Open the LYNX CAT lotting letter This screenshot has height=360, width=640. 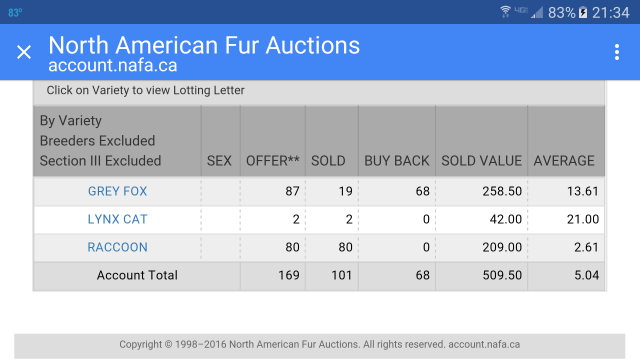117,219
